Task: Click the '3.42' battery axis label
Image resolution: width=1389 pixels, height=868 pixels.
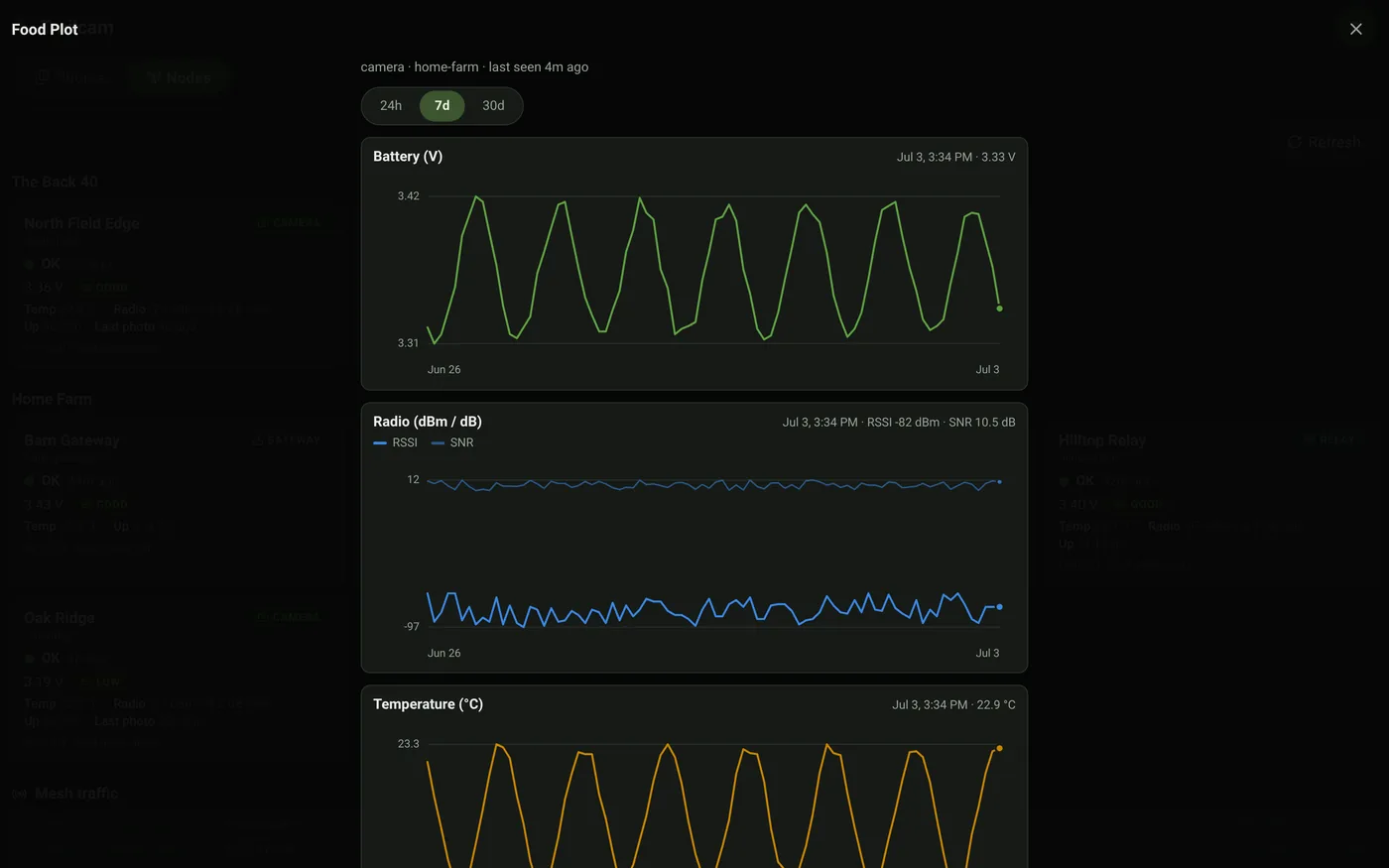Action: click(x=409, y=196)
